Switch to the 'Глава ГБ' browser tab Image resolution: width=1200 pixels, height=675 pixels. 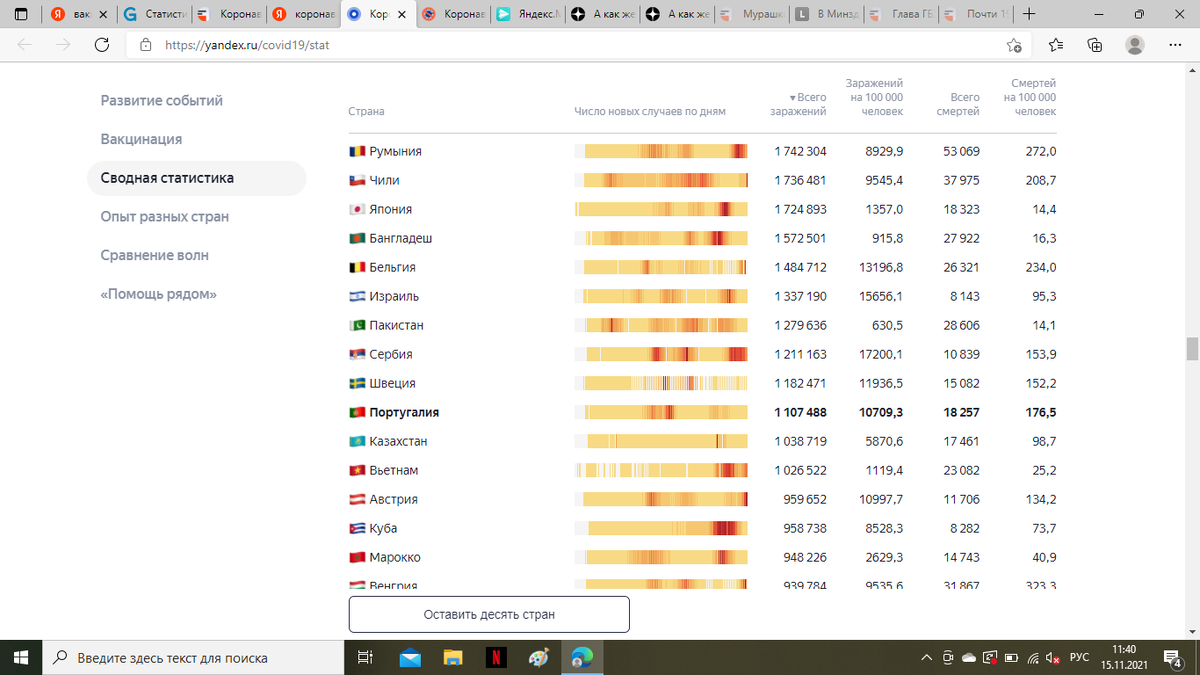pos(899,15)
